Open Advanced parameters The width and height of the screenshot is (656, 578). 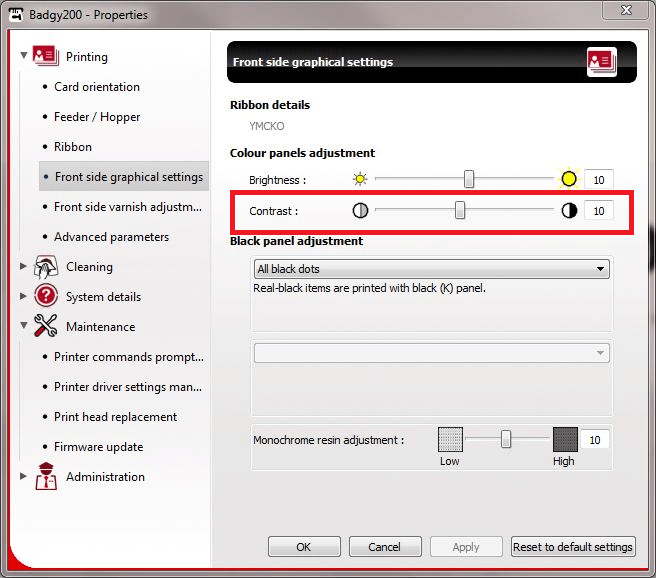(111, 237)
